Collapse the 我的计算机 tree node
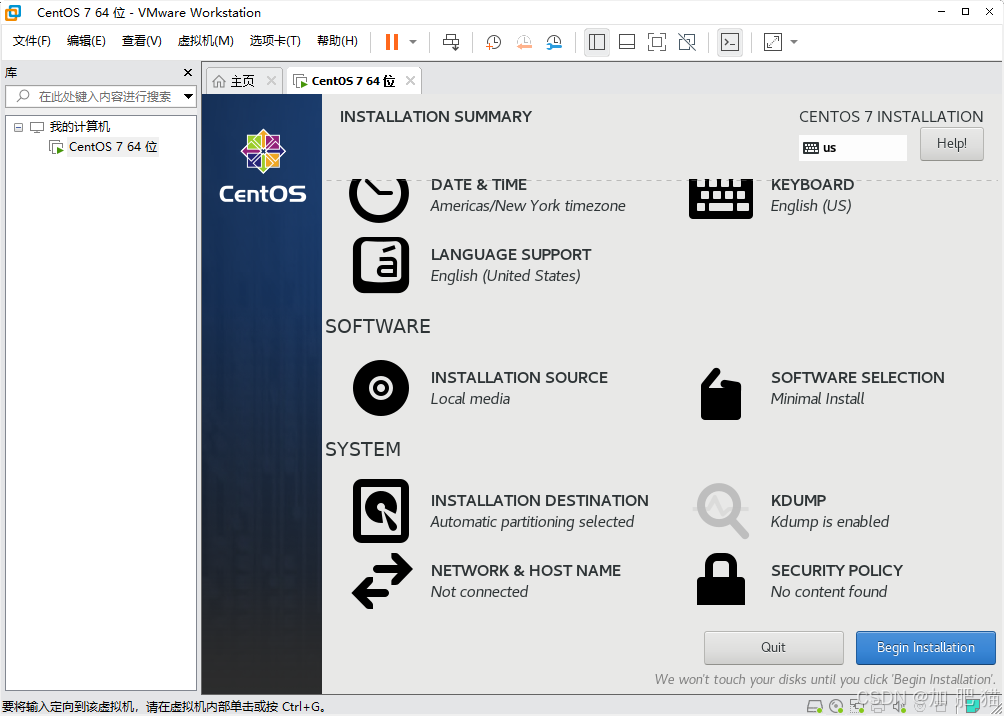The image size is (1004, 716). pos(19,127)
